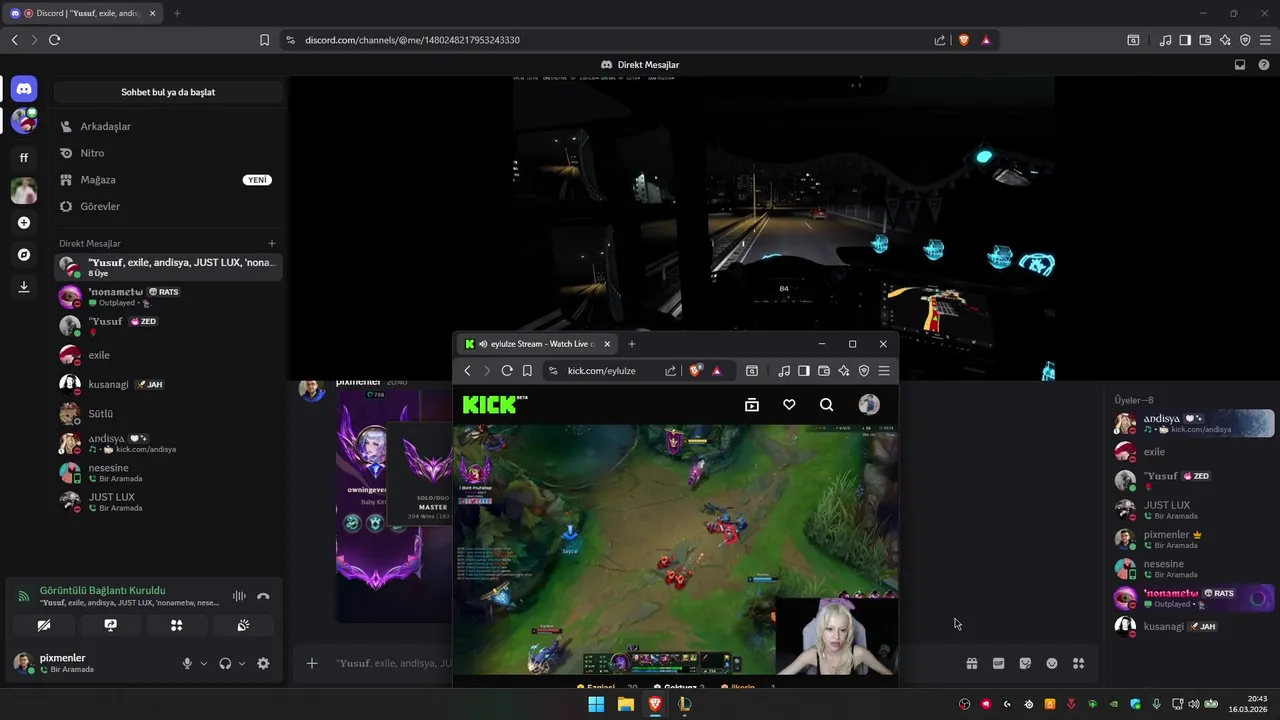Open main browser hamburger menu
1280x720 pixels.
pyautogui.click(x=1265, y=40)
